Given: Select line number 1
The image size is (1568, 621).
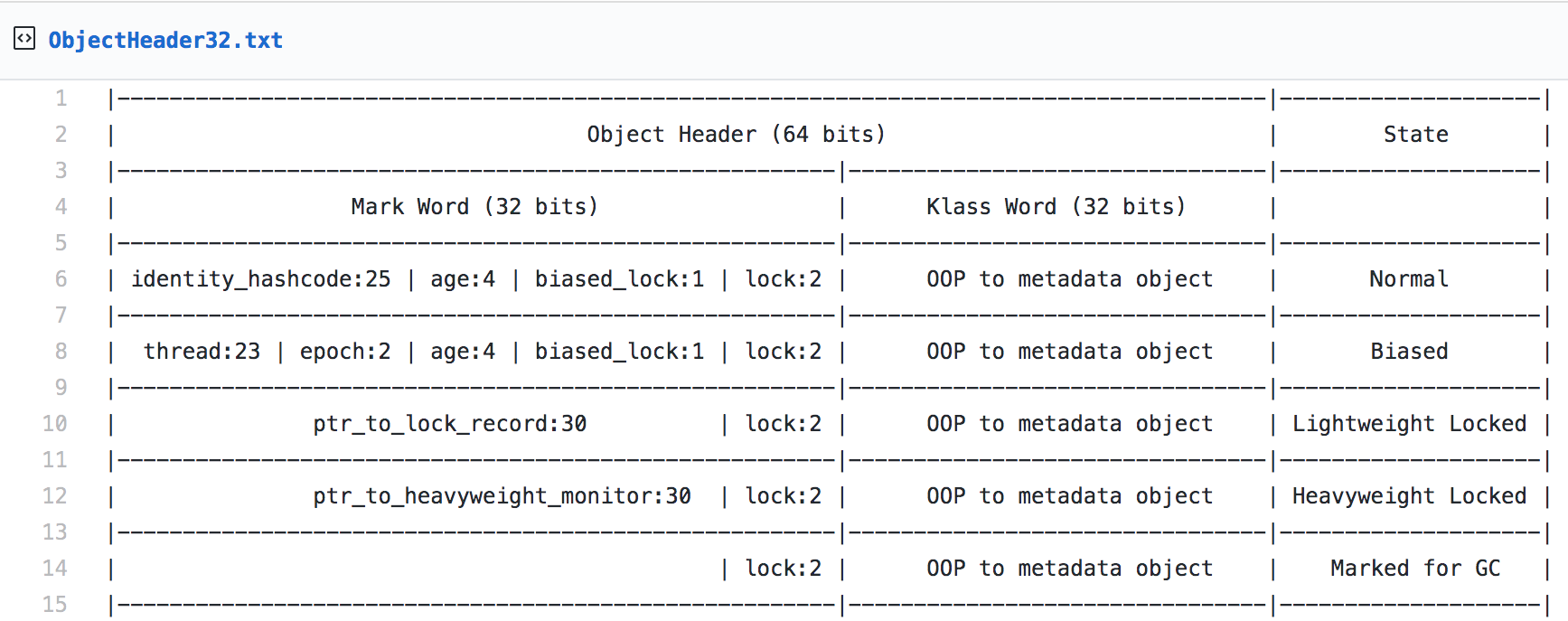Looking at the screenshot, I should pyautogui.click(x=61, y=98).
